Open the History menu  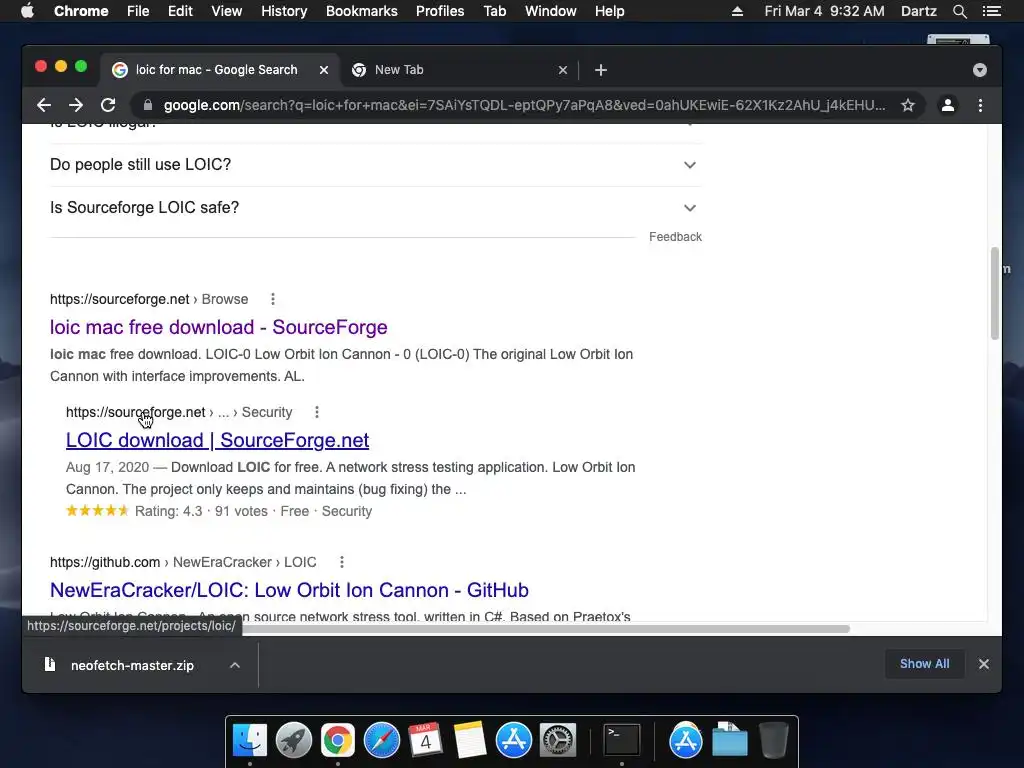click(284, 11)
